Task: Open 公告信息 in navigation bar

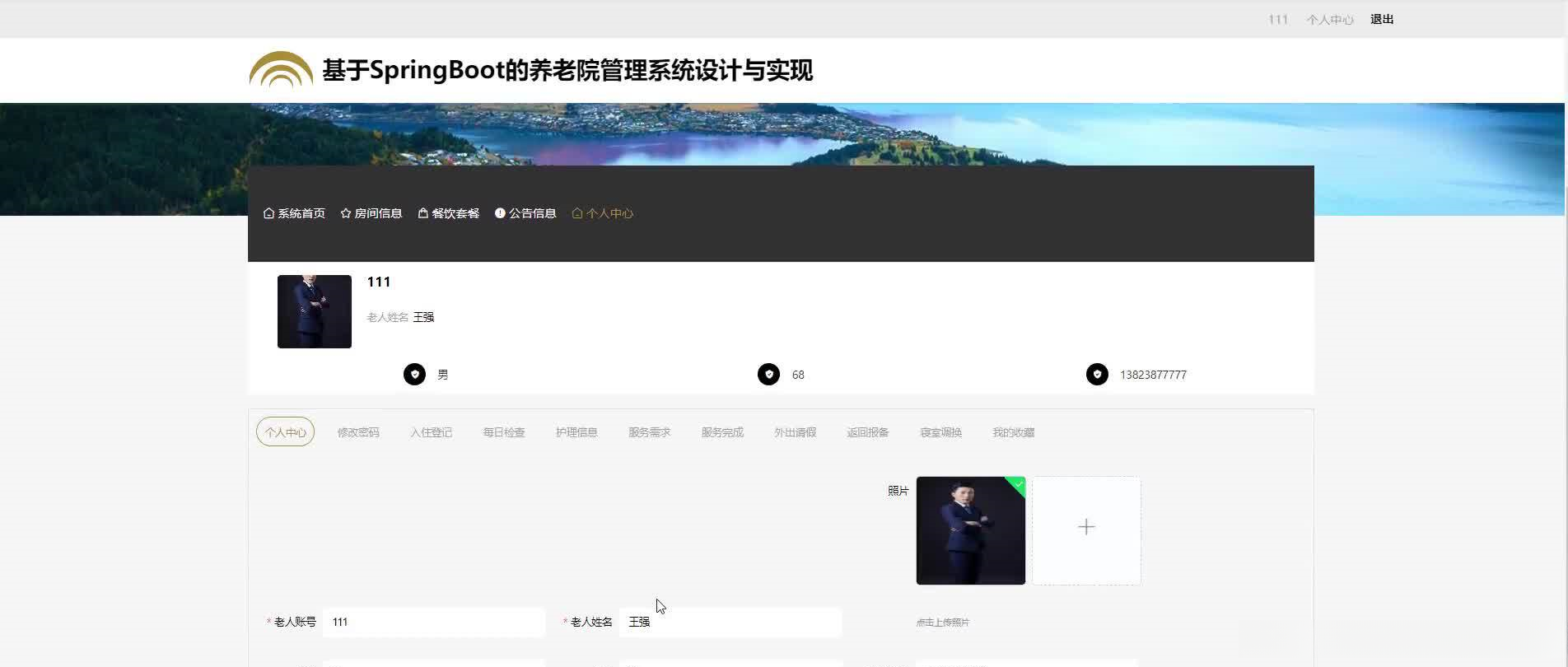Action: pyautogui.click(x=532, y=213)
